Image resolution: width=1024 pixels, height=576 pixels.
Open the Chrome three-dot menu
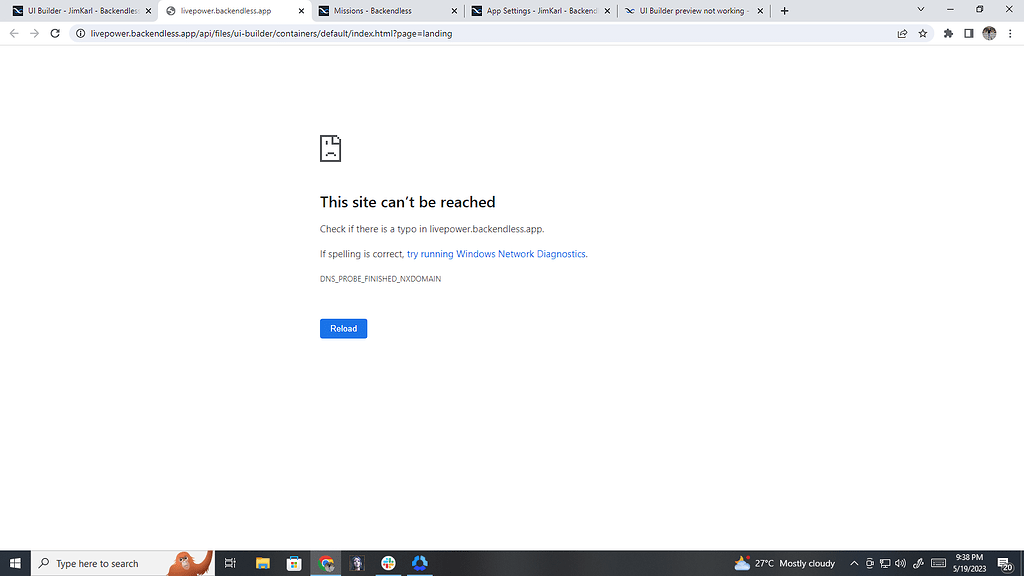[1011, 33]
